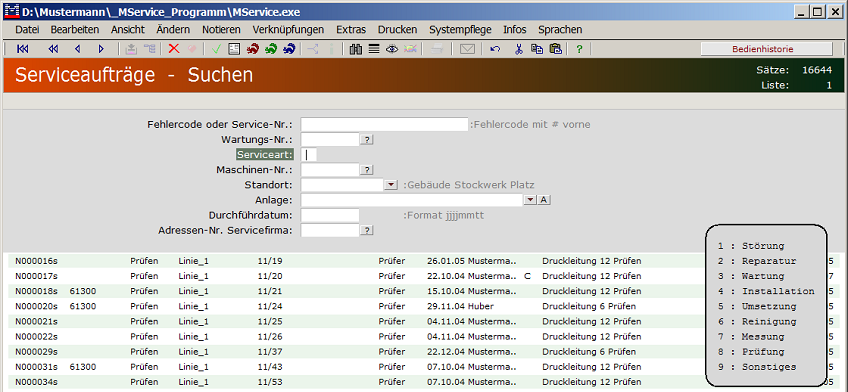Click the green checkmark confirm icon
Viewport: 848px width, 392px height.
(x=216, y=49)
